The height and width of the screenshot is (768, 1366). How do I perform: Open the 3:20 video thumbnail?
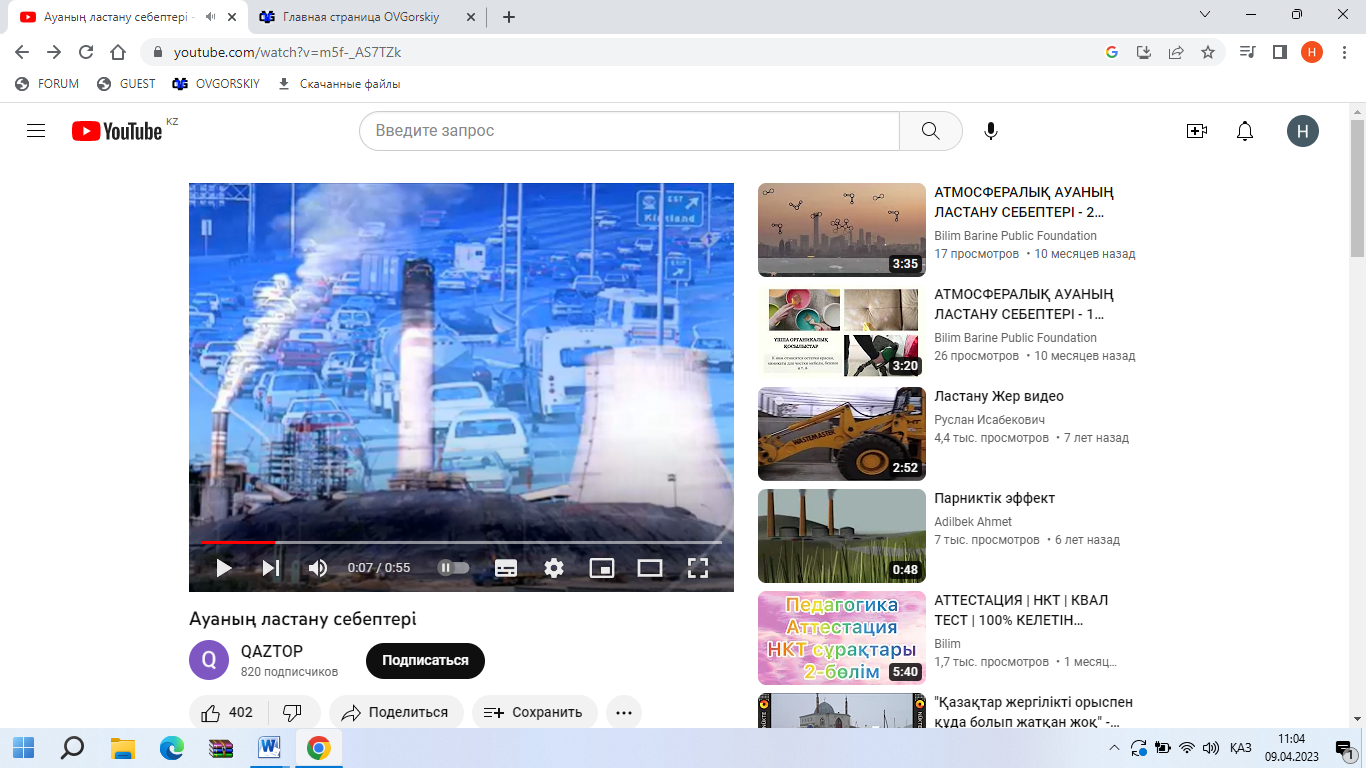pyautogui.click(x=842, y=332)
